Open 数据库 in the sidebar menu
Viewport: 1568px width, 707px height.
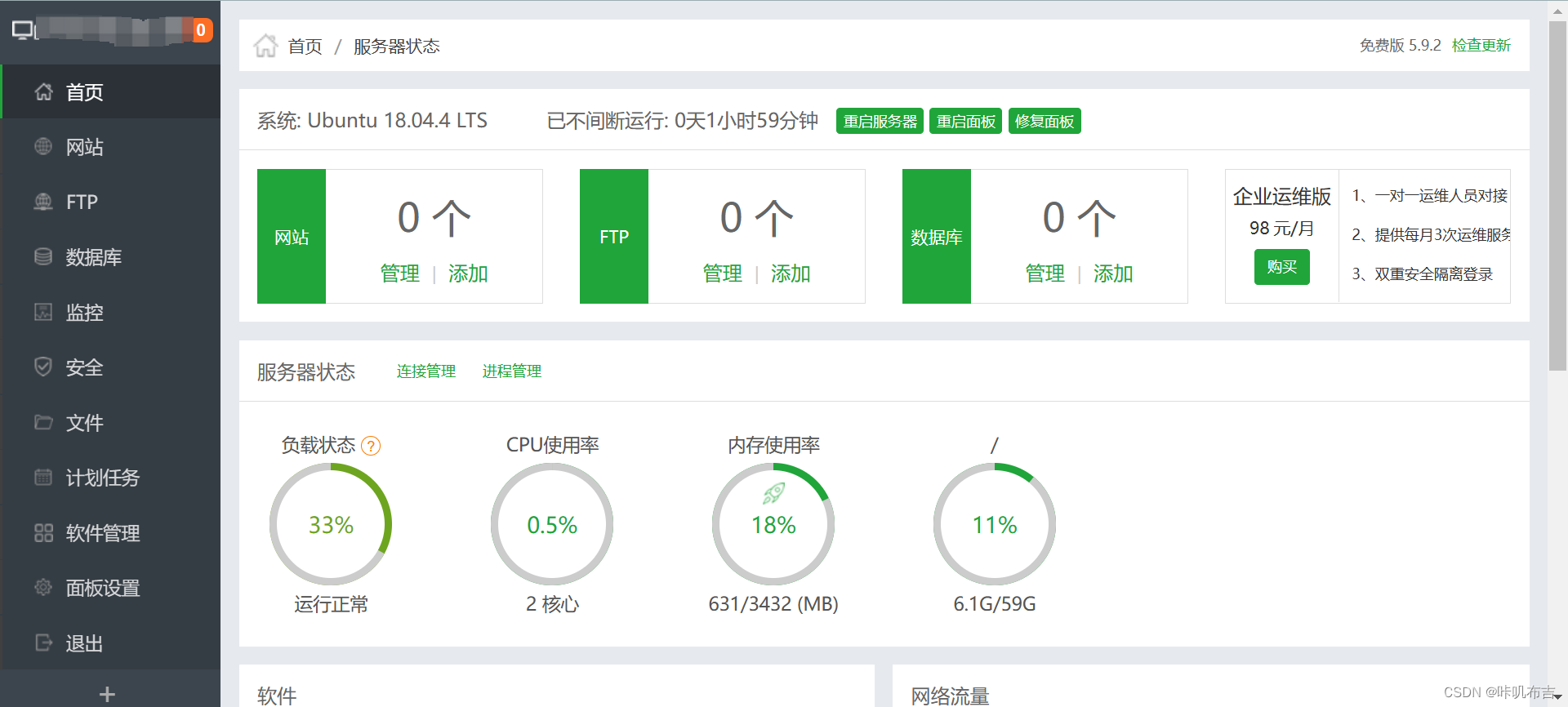coord(110,257)
